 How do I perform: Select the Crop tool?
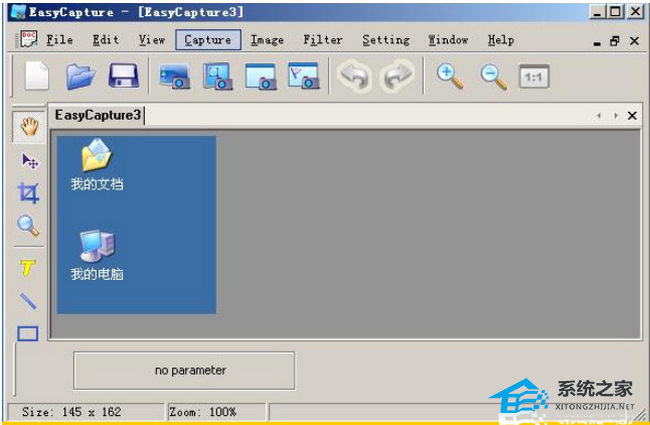point(28,193)
